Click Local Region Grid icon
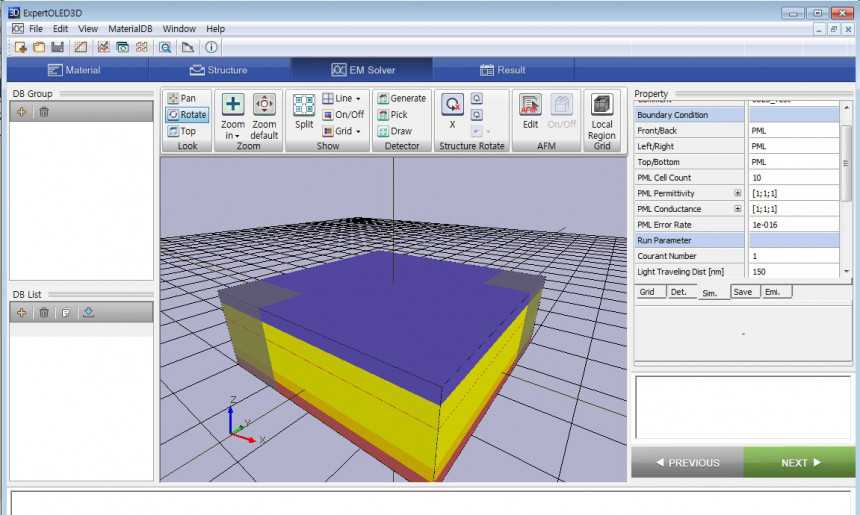 point(602,104)
